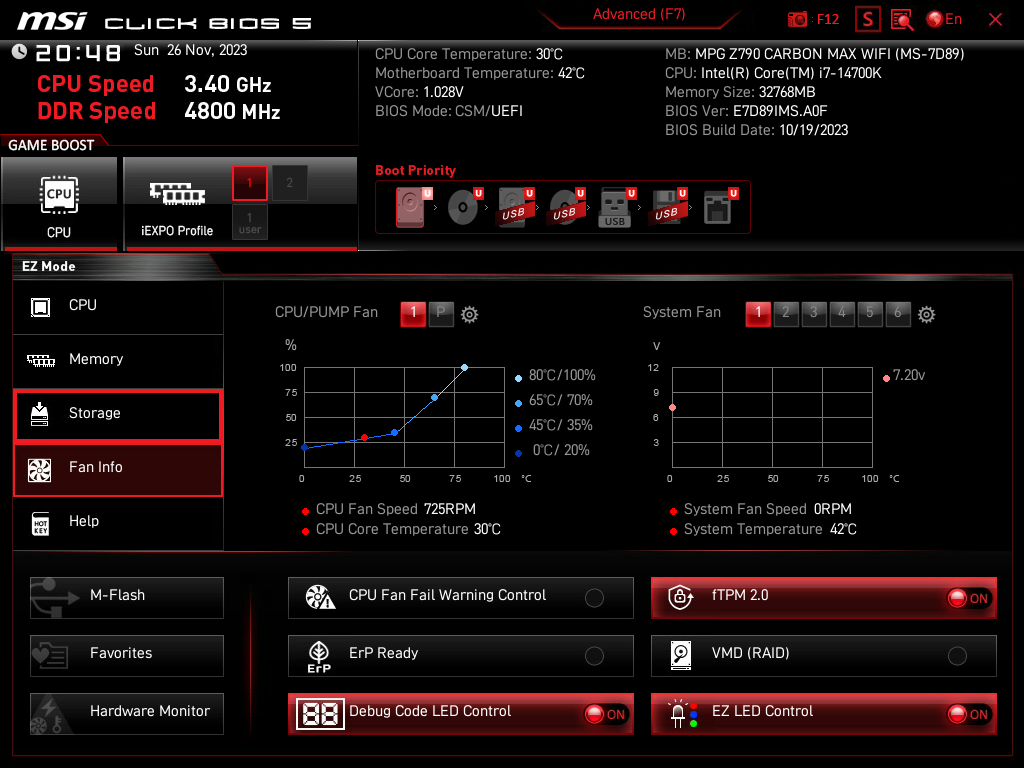Open Favorites menu
The width and height of the screenshot is (1024, 768).
coord(127,656)
